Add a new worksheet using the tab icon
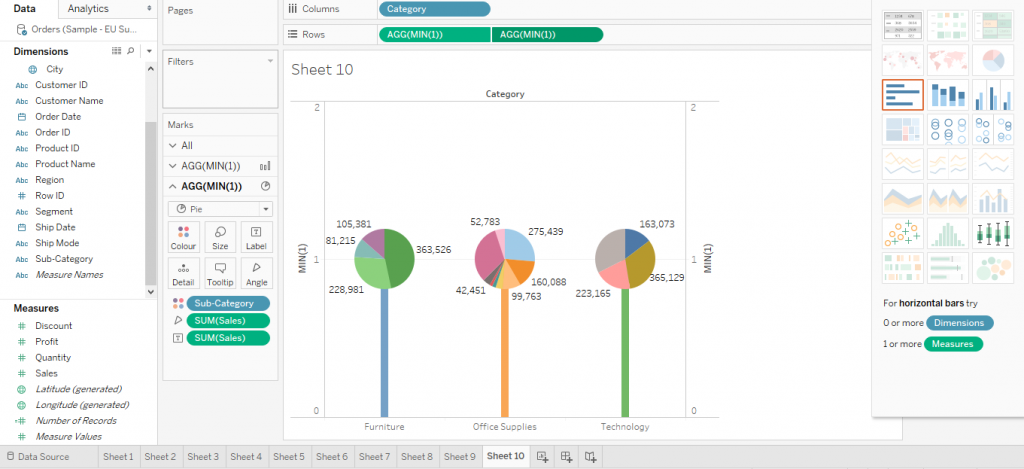Image resolution: width=1024 pixels, height=469 pixels. [542, 457]
